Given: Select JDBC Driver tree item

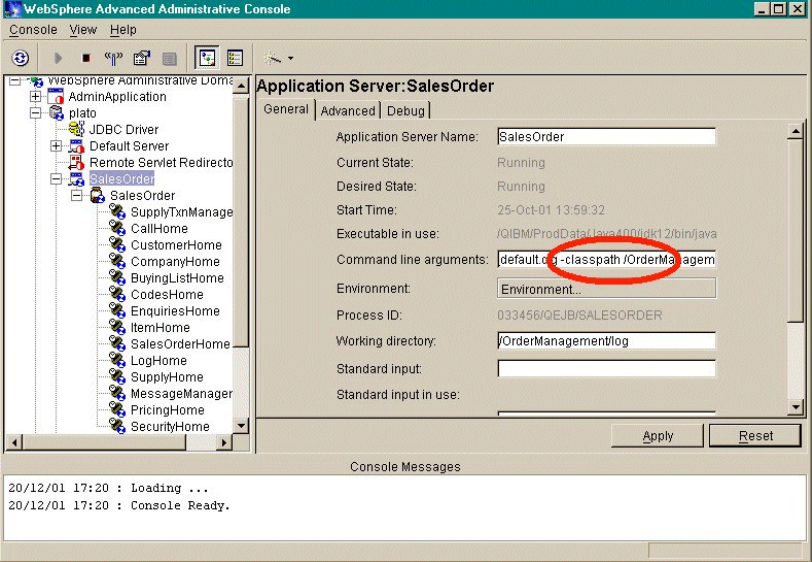Looking at the screenshot, I should pos(124,129).
